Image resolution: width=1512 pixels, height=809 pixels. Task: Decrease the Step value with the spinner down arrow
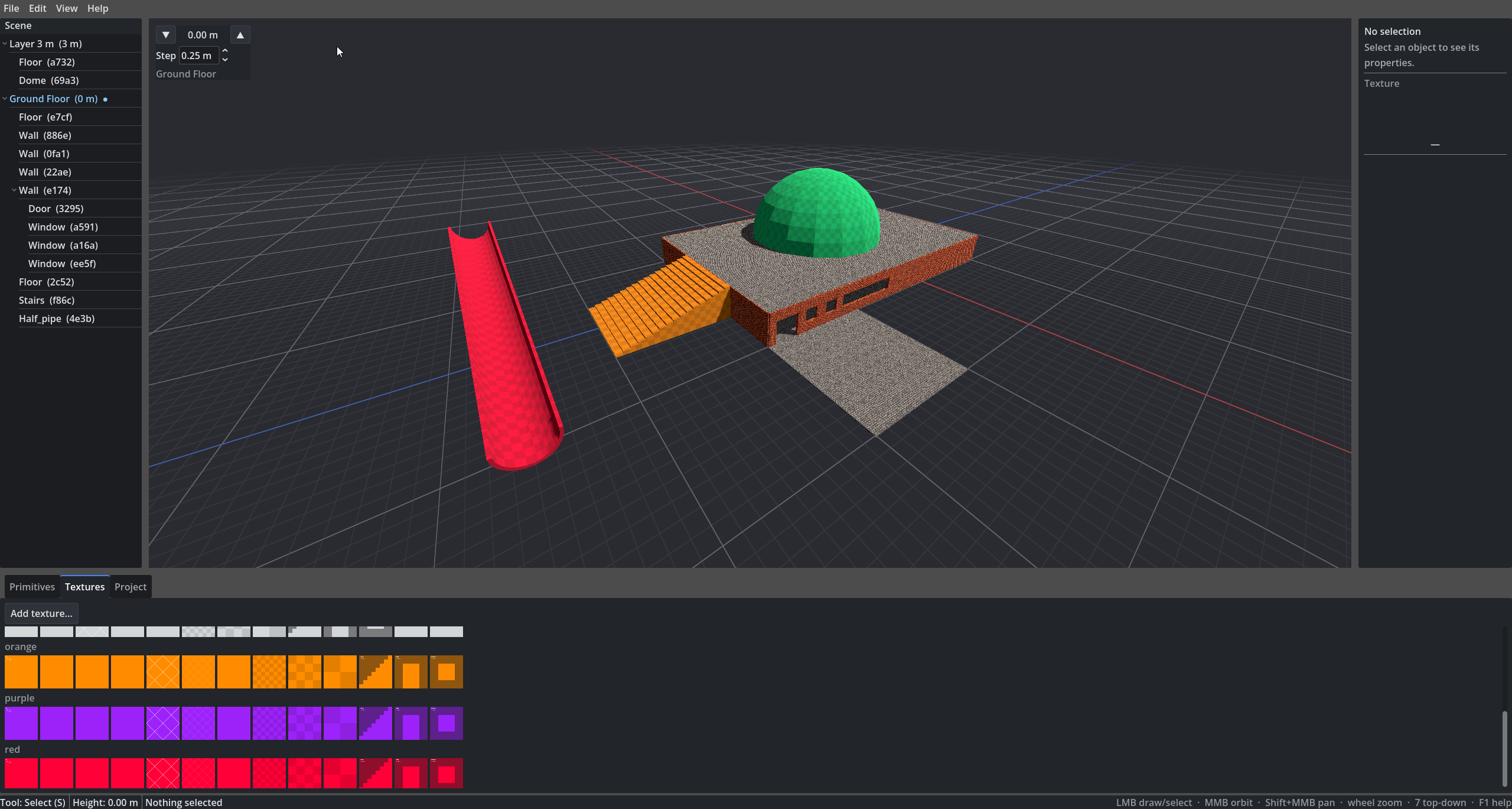click(x=225, y=60)
